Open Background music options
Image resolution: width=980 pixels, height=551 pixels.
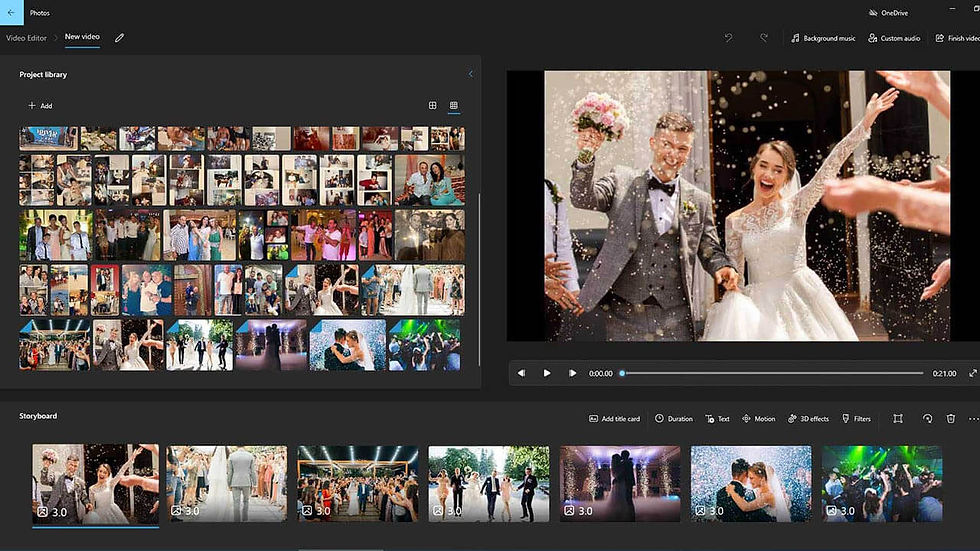pos(823,38)
